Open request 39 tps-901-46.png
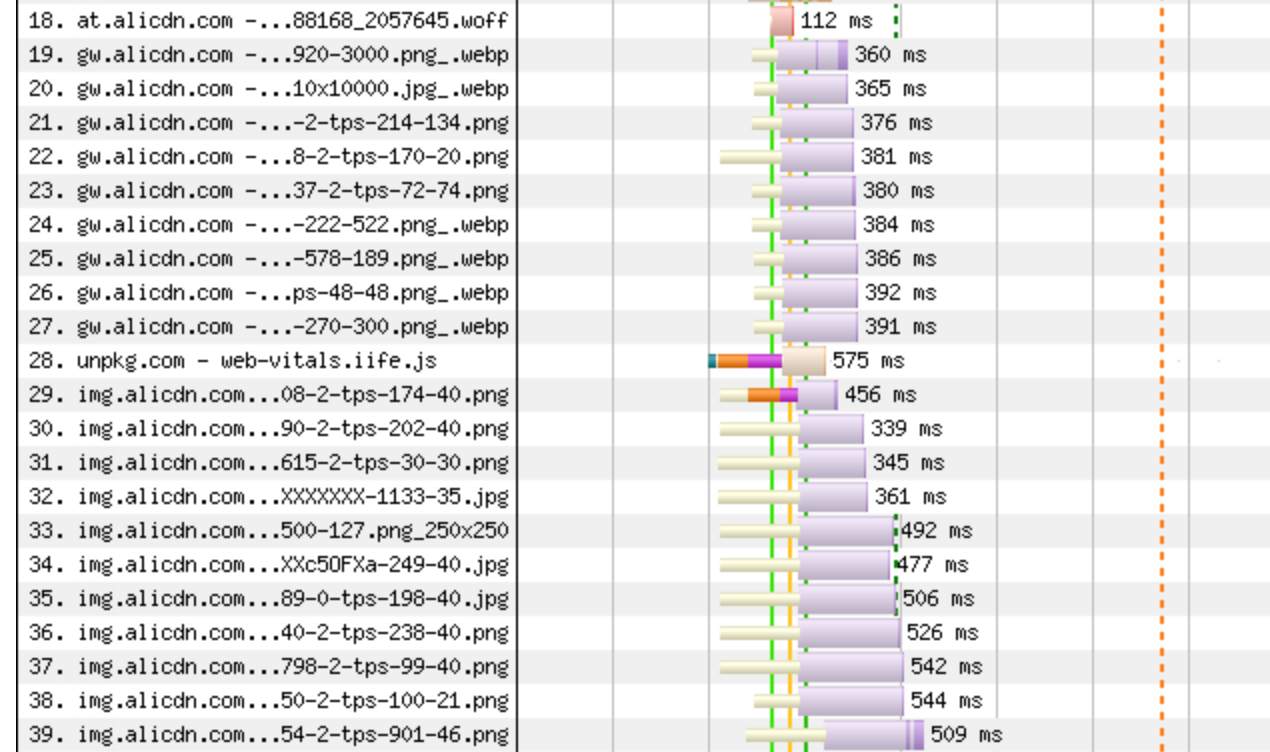The height and width of the screenshot is (752, 1270). (268, 734)
